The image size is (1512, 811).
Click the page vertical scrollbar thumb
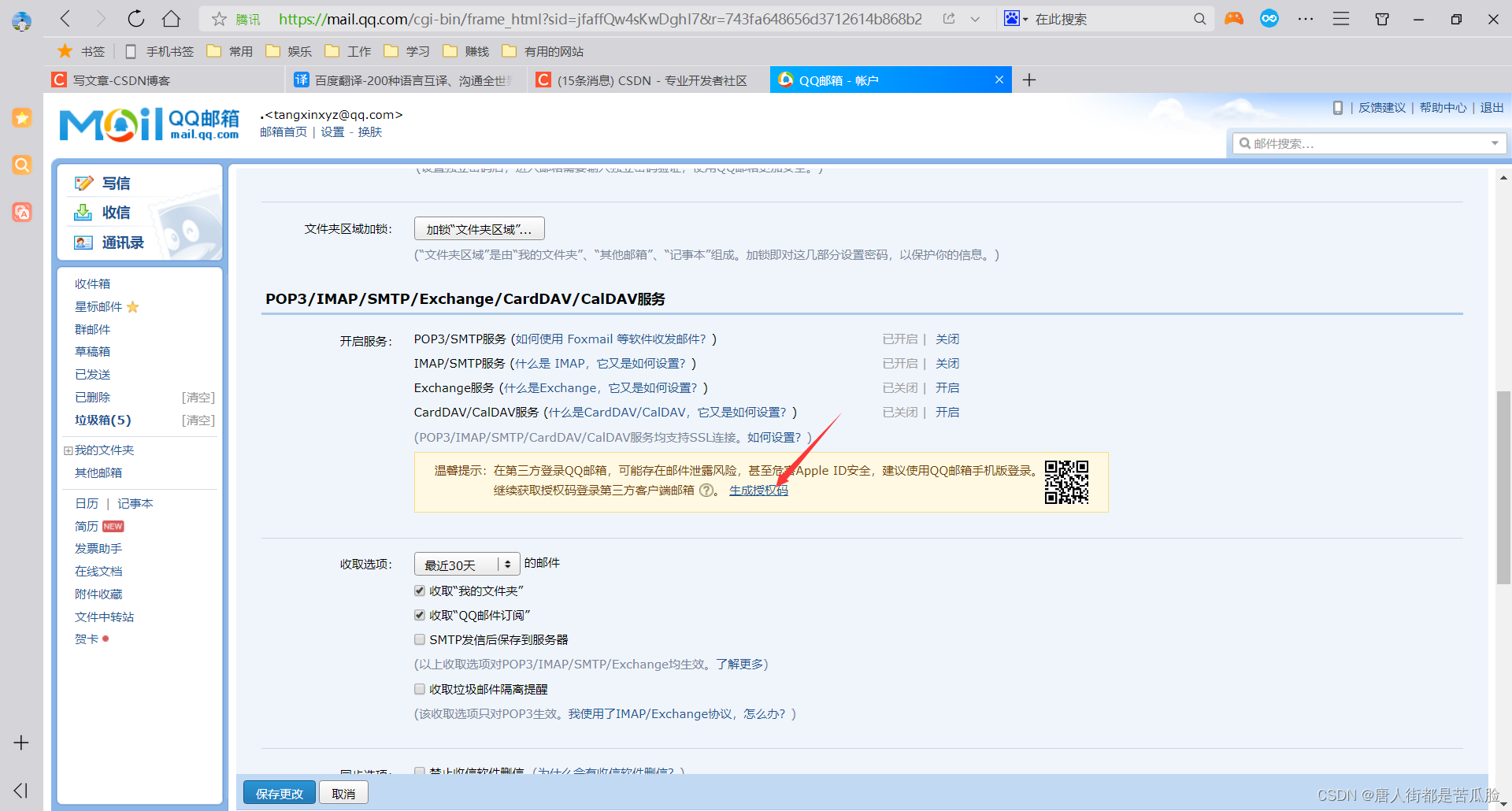1503,487
